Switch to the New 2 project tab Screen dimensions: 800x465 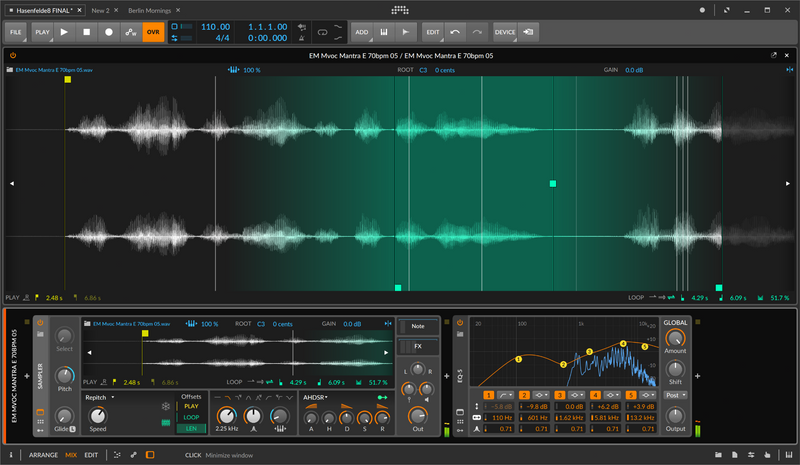[x=100, y=10]
